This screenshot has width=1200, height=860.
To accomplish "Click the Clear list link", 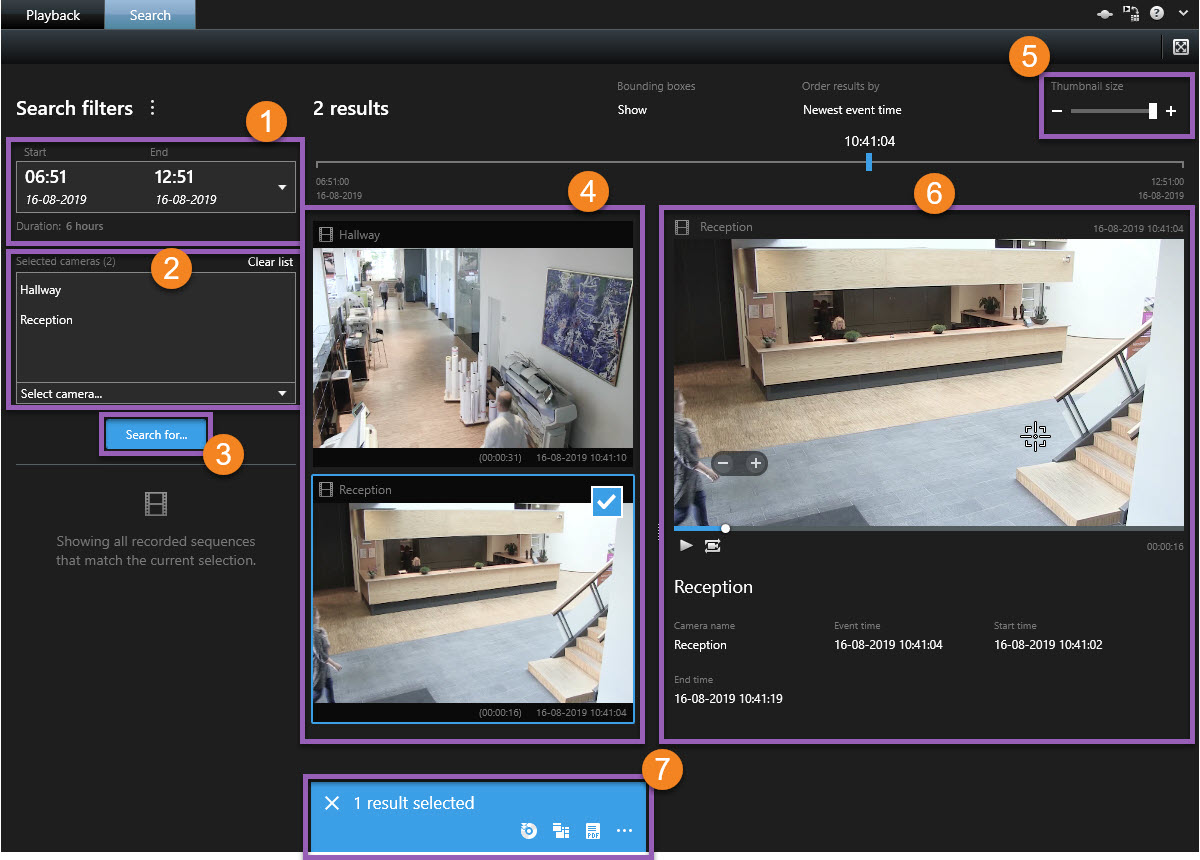I will pos(270,262).
